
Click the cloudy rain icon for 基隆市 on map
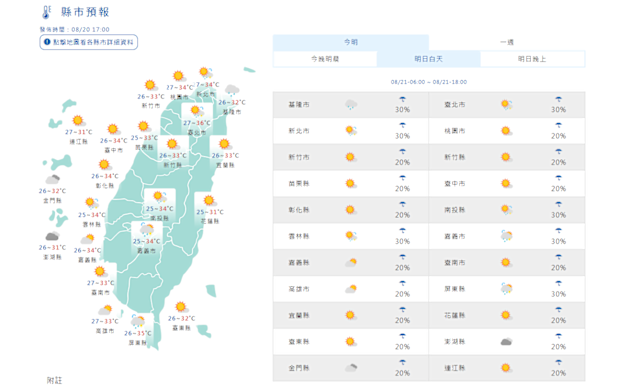[x=232, y=90]
